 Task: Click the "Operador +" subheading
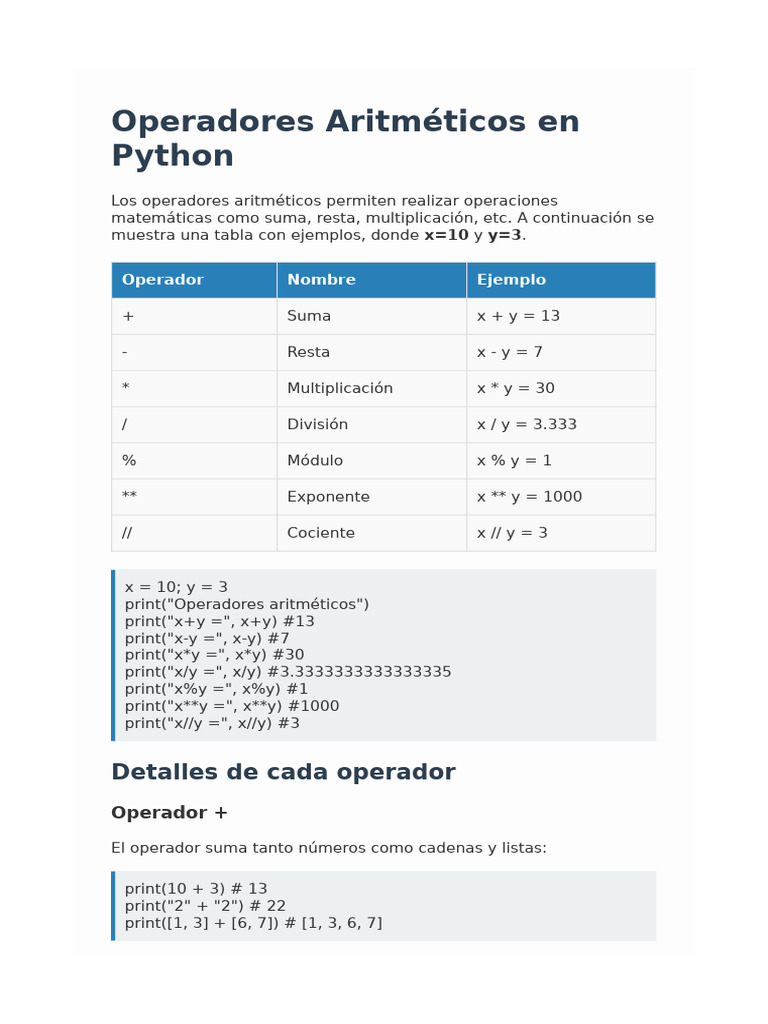pos(169,813)
